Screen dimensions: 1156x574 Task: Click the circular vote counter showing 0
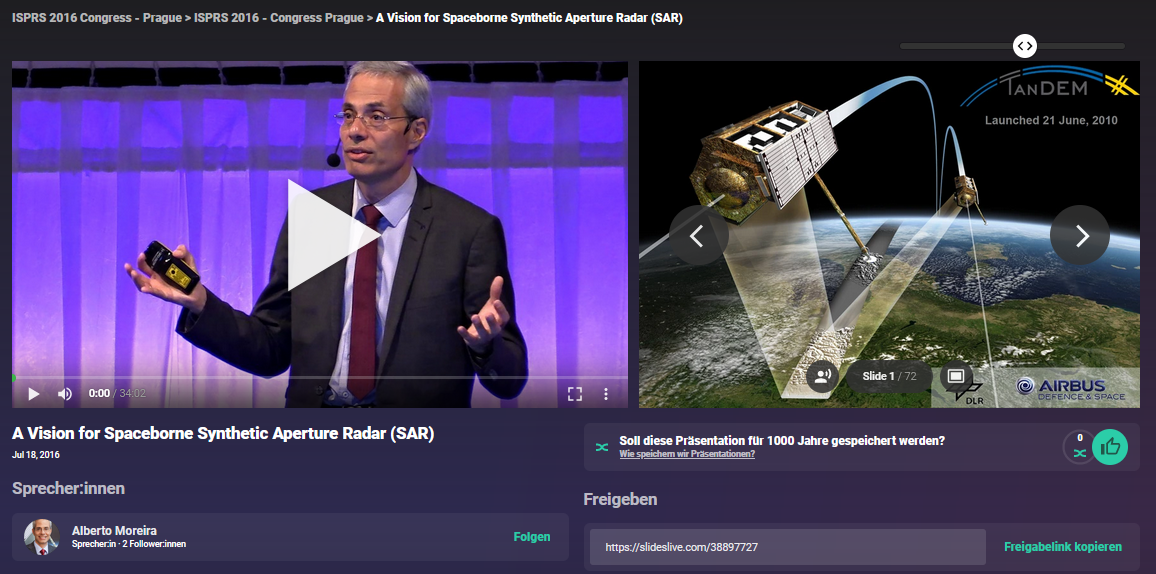tap(1080, 447)
